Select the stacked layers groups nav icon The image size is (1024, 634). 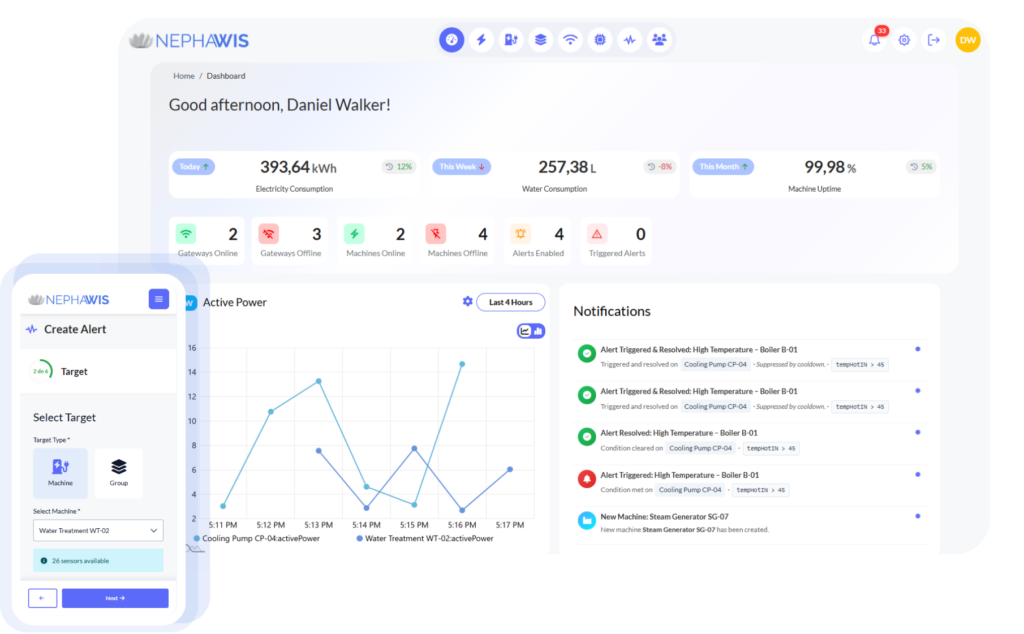click(x=540, y=40)
